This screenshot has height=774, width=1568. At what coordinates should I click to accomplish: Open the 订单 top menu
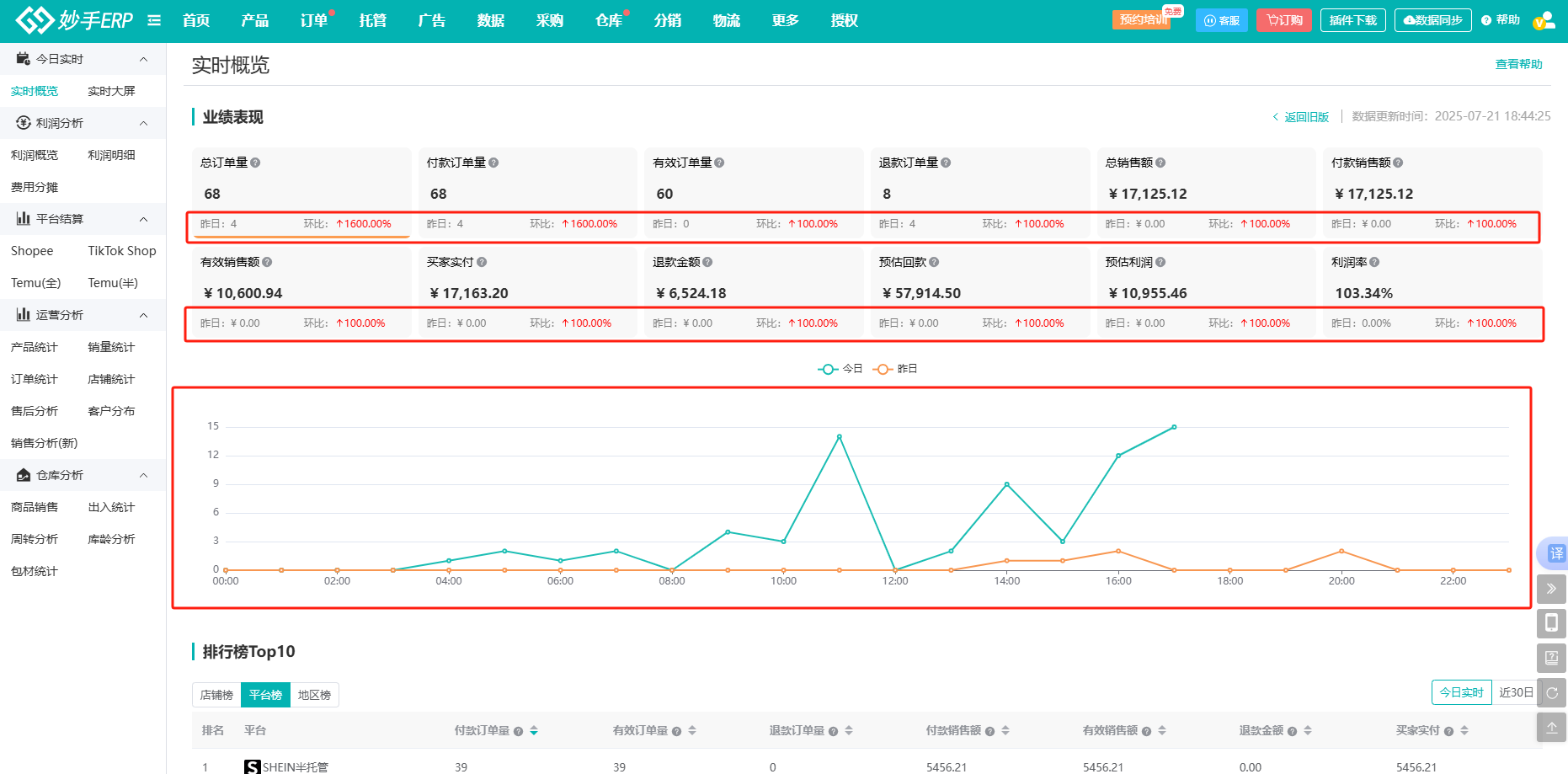point(314,20)
